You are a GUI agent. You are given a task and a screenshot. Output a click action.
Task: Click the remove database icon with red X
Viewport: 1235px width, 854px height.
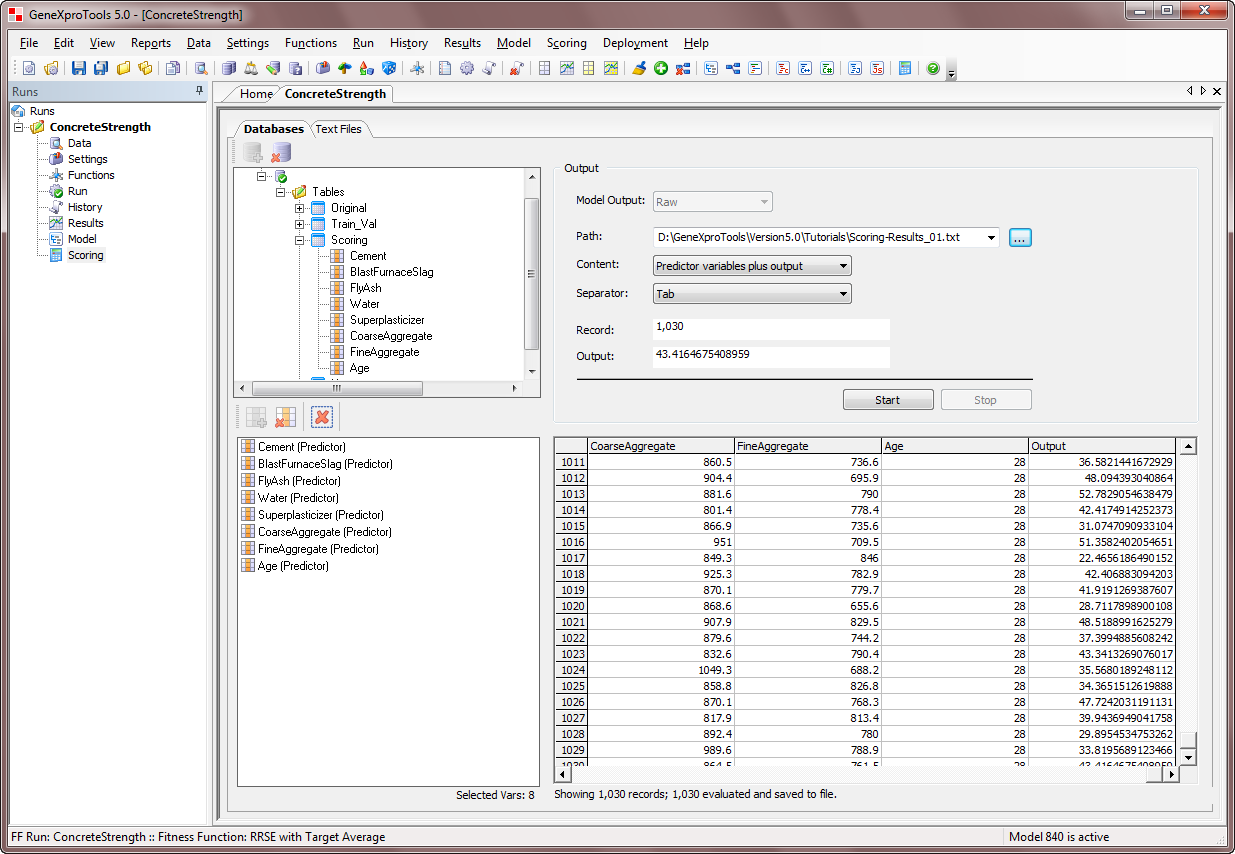(x=282, y=152)
